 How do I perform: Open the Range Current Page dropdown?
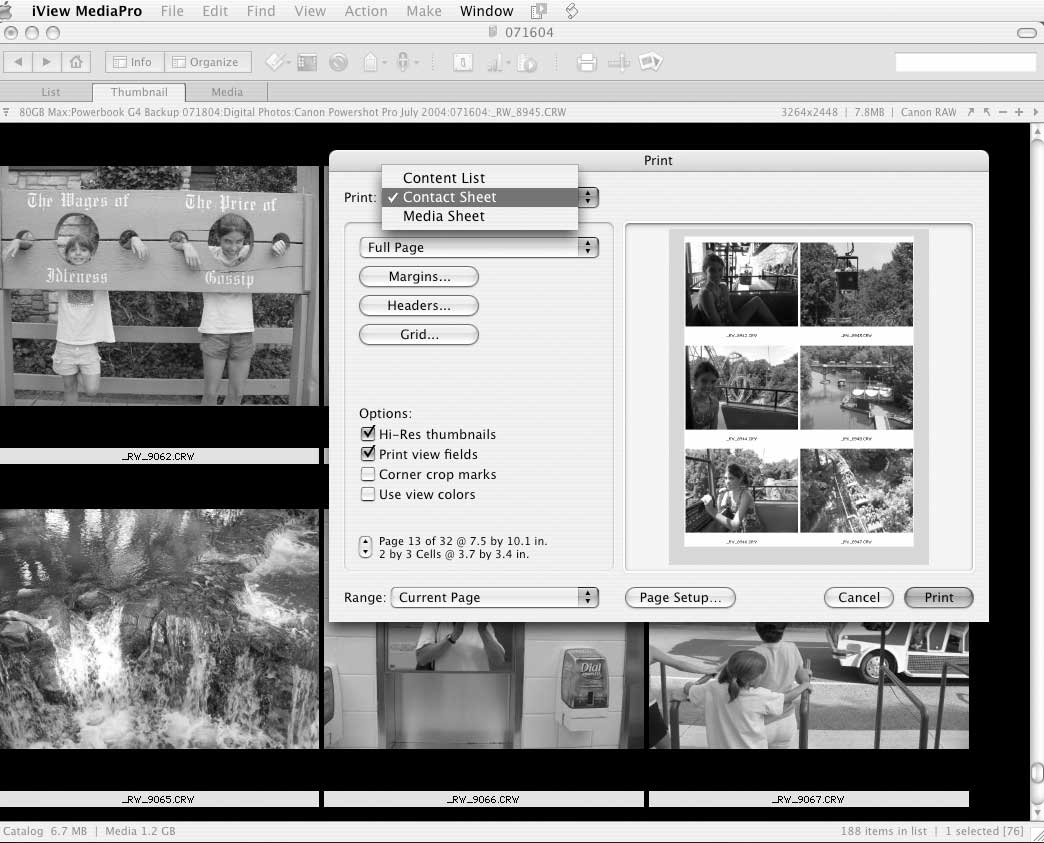tap(495, 597)
